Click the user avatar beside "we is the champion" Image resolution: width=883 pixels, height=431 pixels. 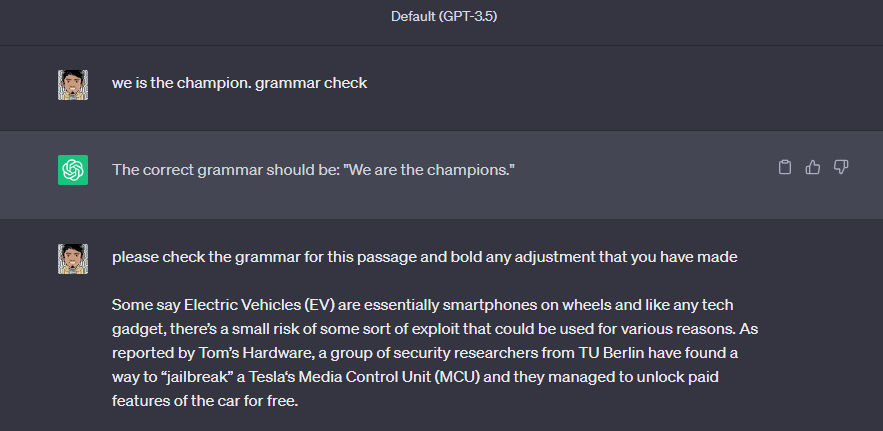point(73,85)
